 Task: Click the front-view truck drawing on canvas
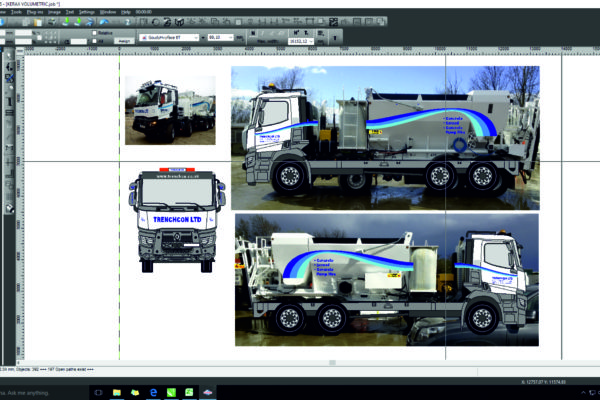pyautogui.click(x=177, y=220)
